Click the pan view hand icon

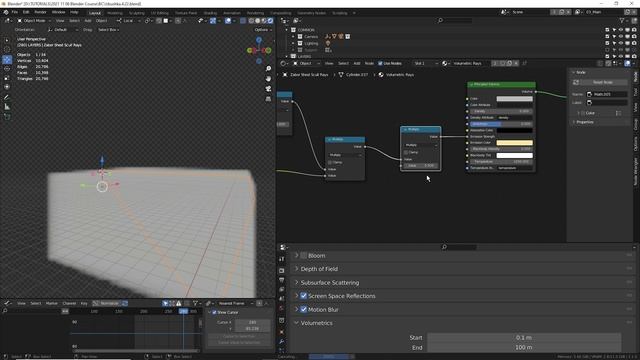click(268, 78)
